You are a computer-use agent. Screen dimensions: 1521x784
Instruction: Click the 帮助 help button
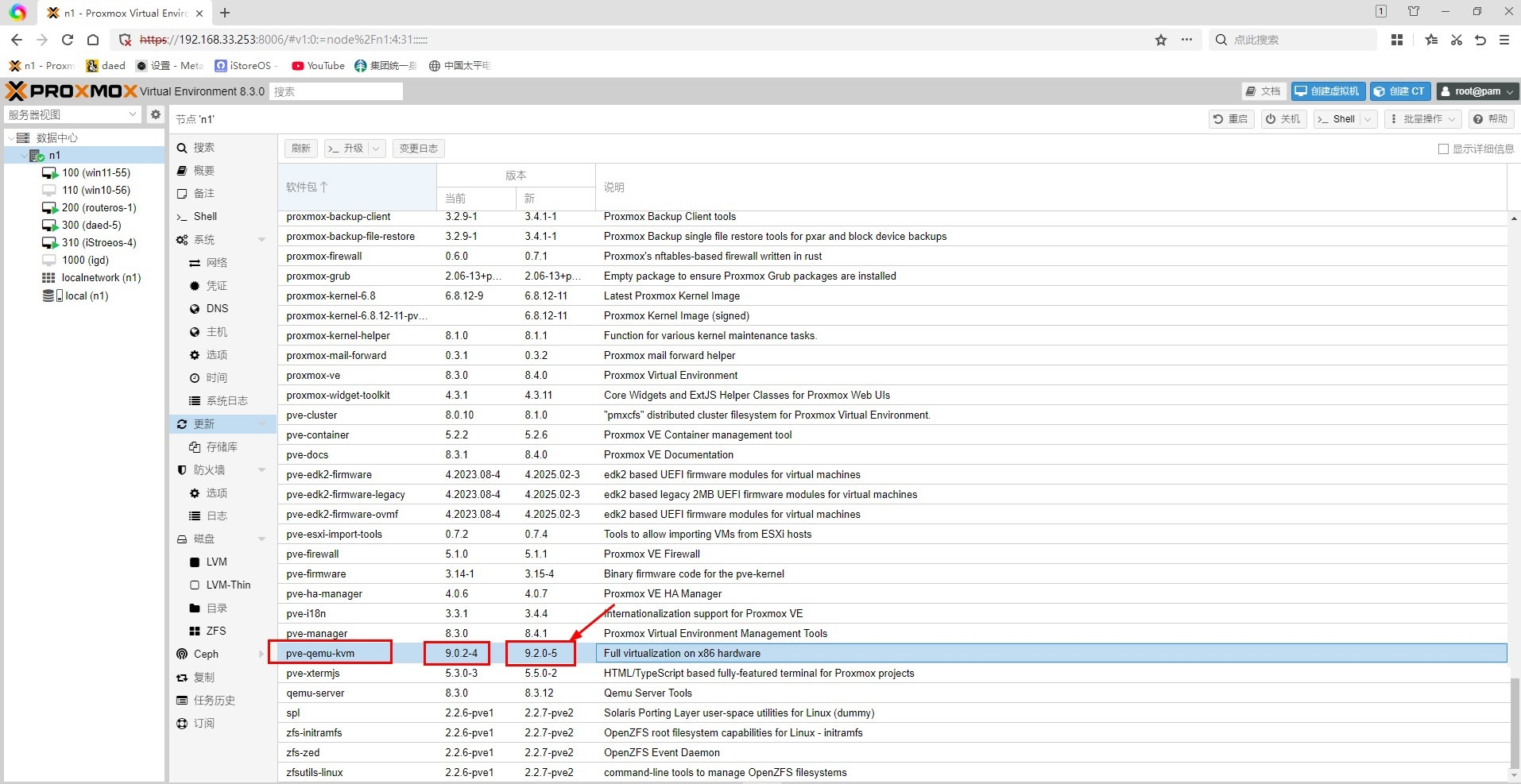(1491, 119)
